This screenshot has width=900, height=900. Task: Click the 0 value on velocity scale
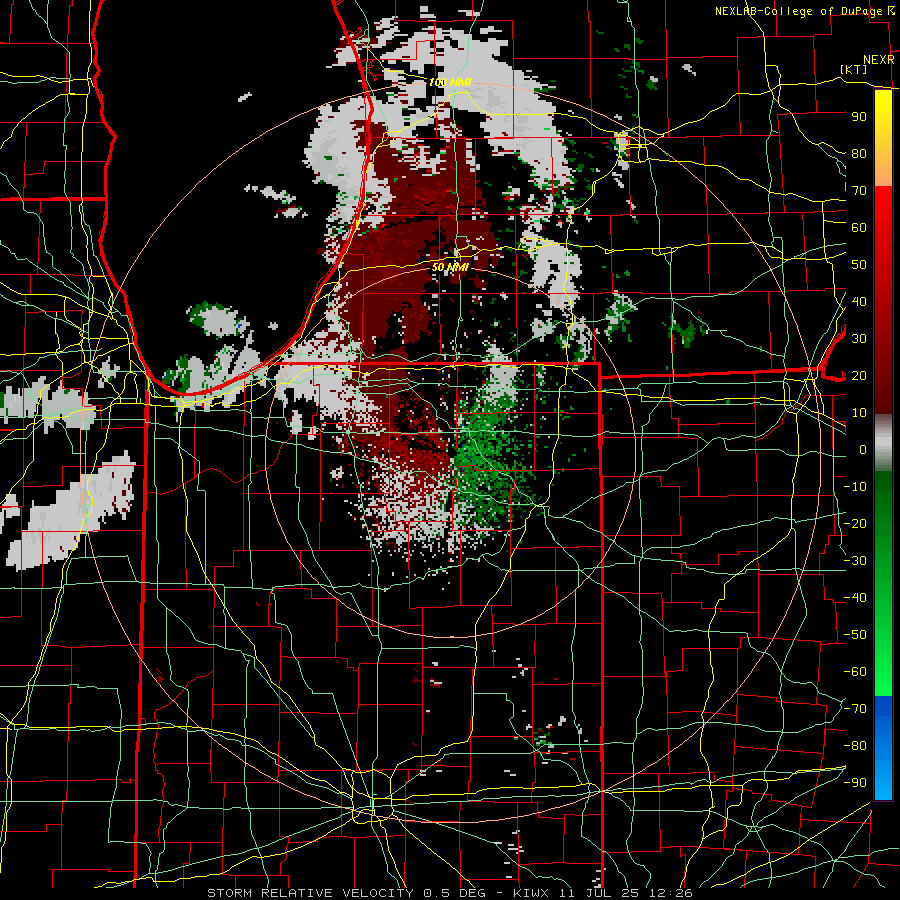(863, 450)
